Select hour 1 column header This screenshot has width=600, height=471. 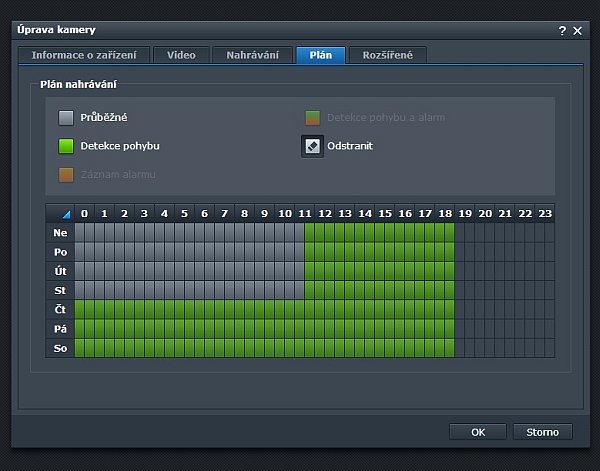pos(104,213)
